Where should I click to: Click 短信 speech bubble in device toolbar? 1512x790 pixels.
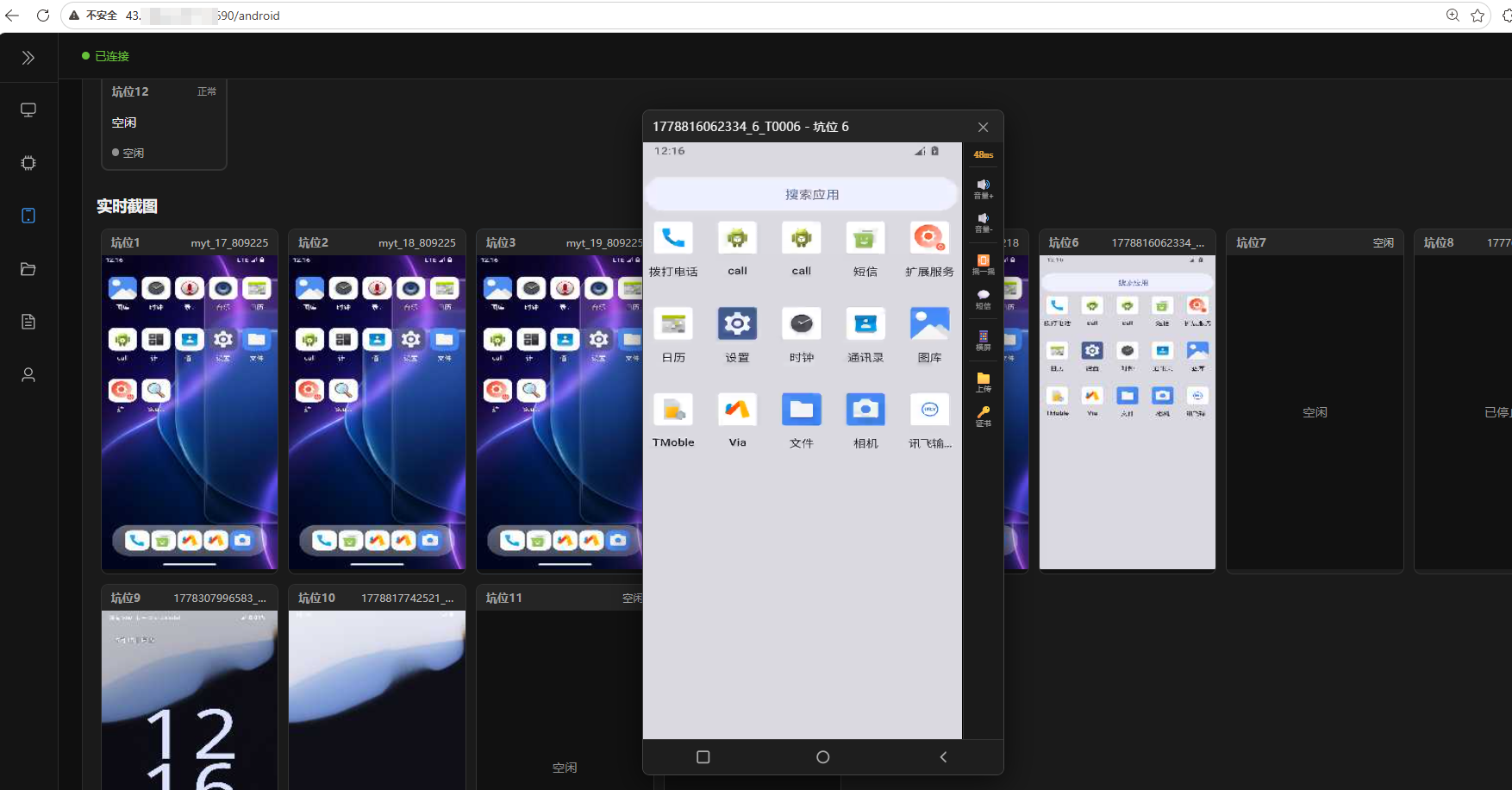[984, 299]
